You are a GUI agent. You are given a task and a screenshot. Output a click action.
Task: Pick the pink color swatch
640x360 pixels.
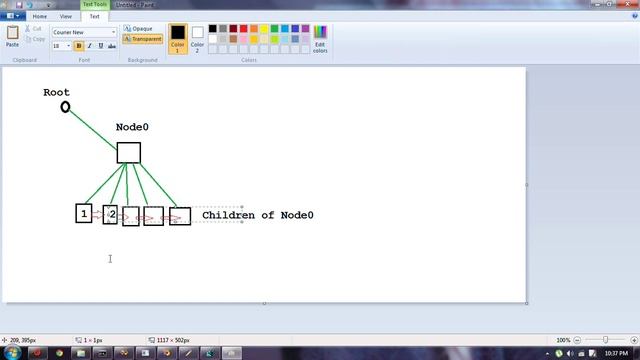(x=244, y=39)
